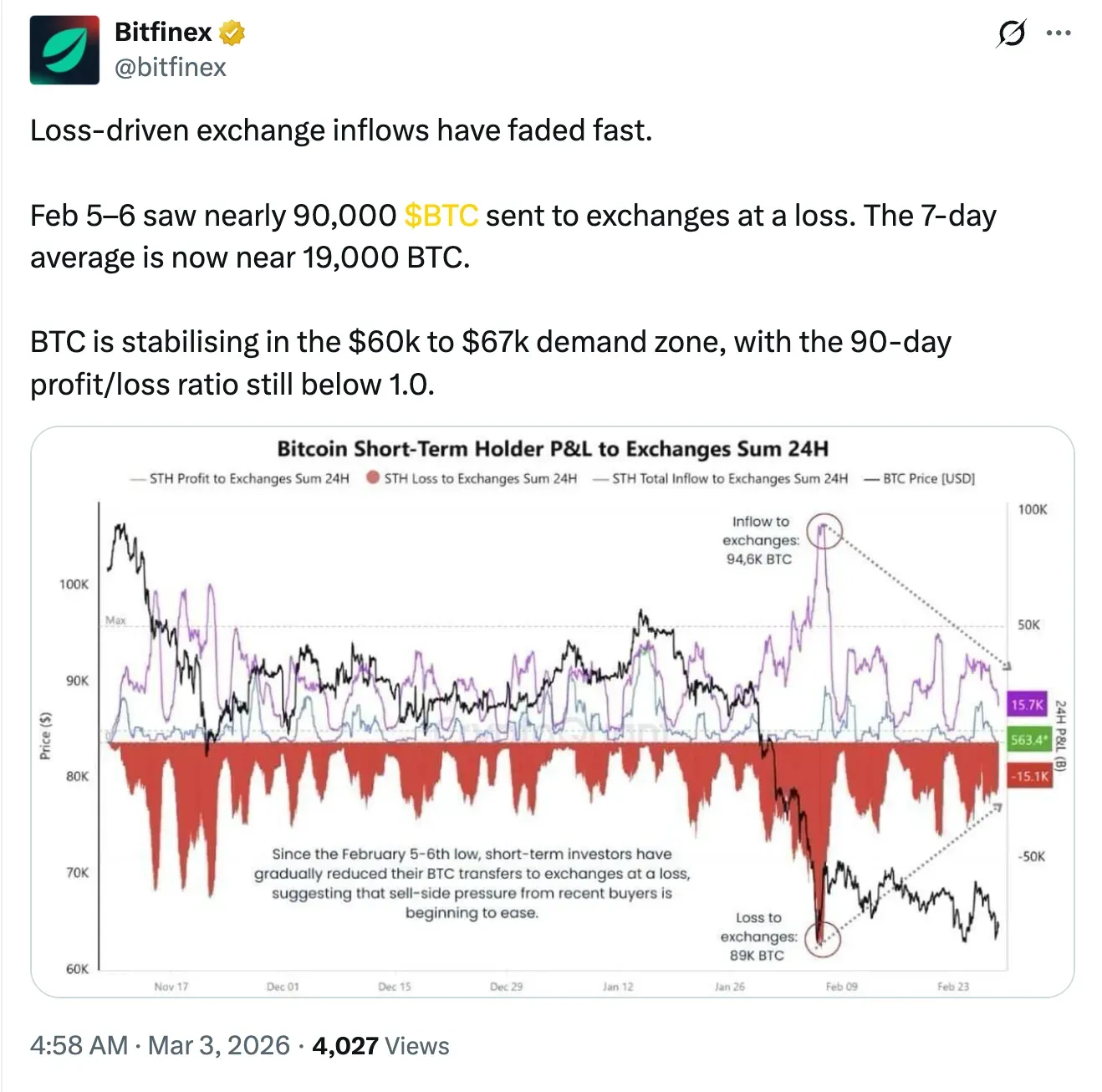Click the 4:58 AM Mar 3, 2026 timestamp
The width and height of the screenshot is (1102, 1092).
pyautogui.click(x=160, y=1045)
